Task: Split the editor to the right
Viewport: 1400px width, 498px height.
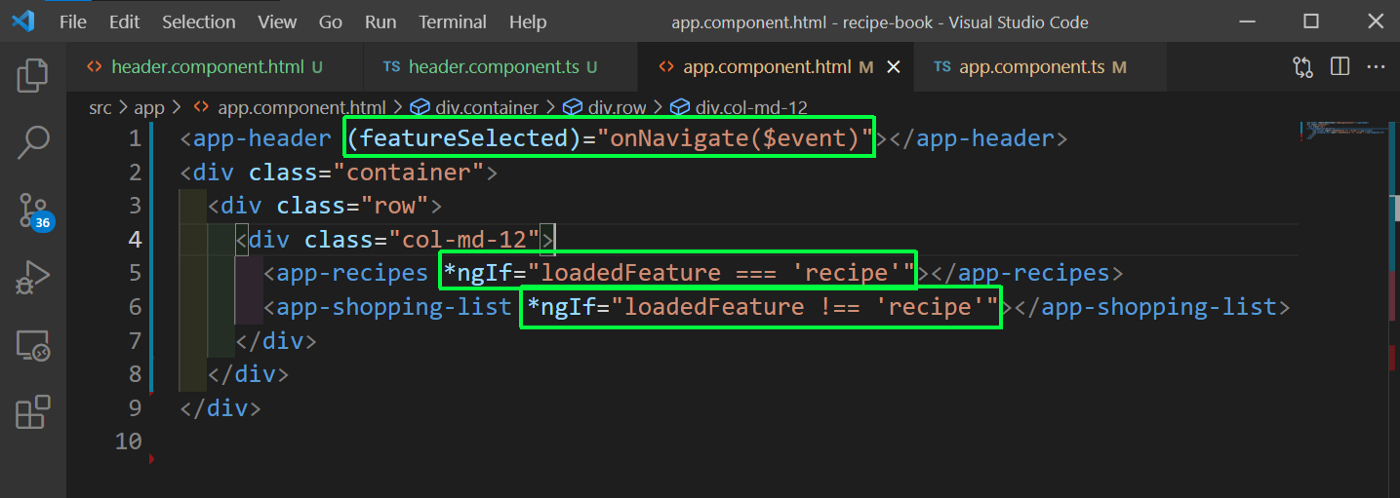Action: point(1340,67)
